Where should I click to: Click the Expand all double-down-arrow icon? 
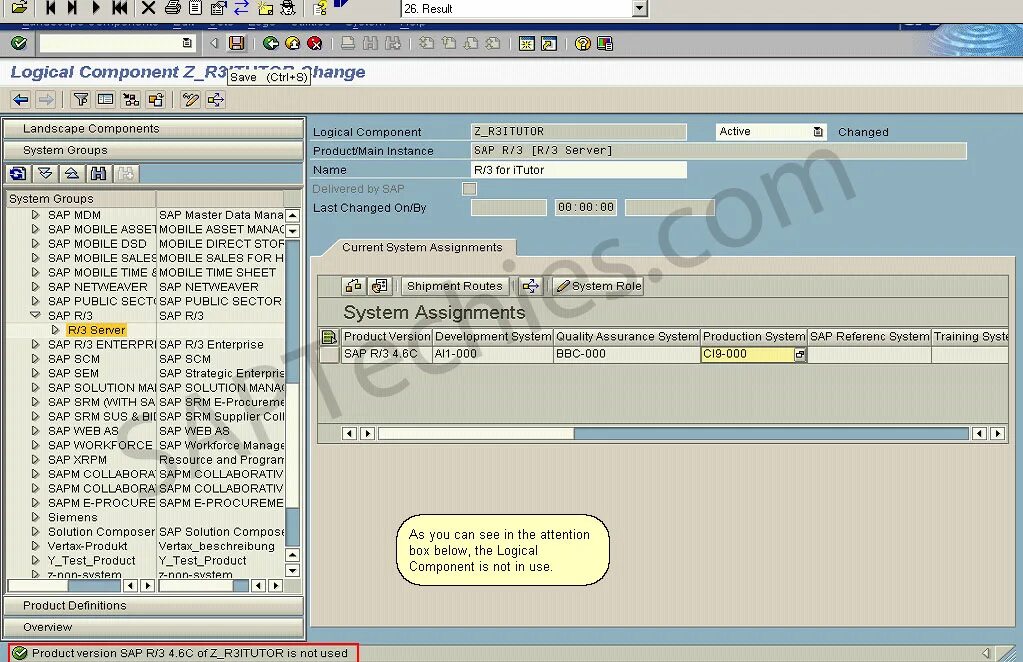pos(45,173)
